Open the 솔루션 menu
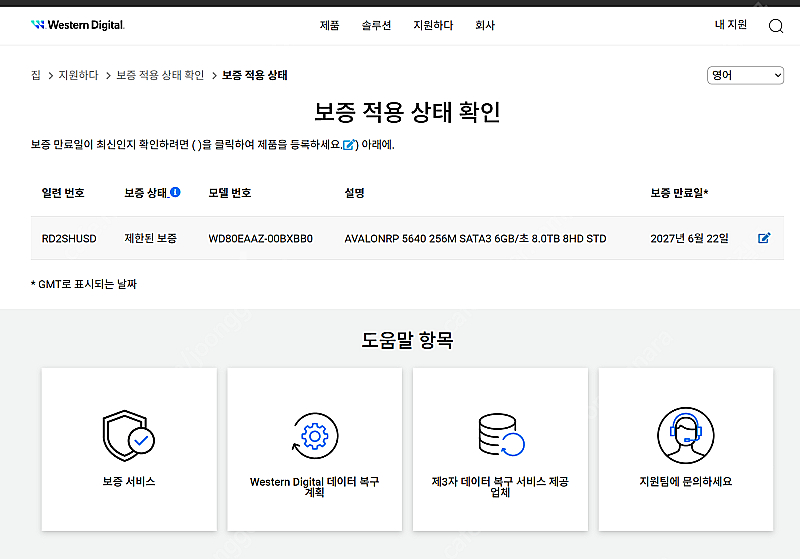 pos(376,25)
